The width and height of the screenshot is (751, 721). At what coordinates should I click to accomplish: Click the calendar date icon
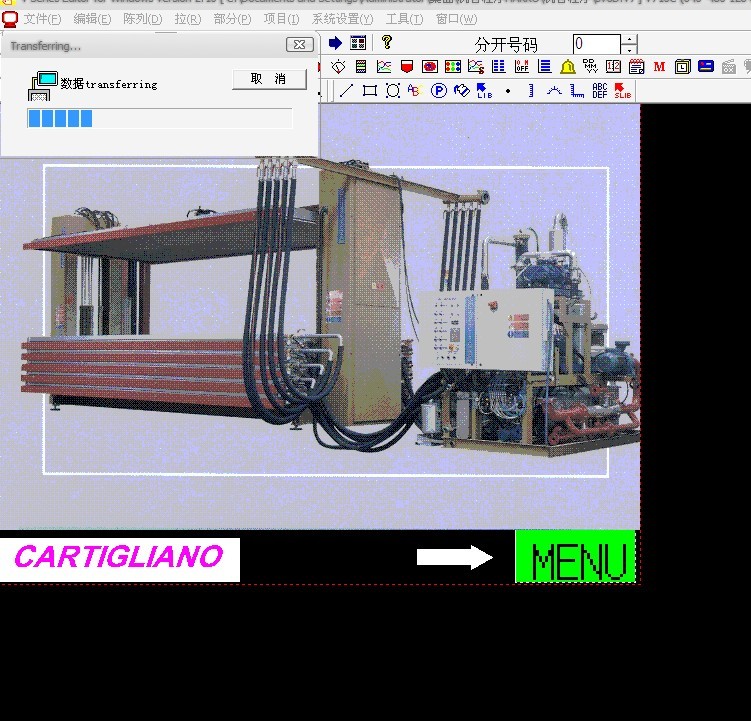click(636, 67)
